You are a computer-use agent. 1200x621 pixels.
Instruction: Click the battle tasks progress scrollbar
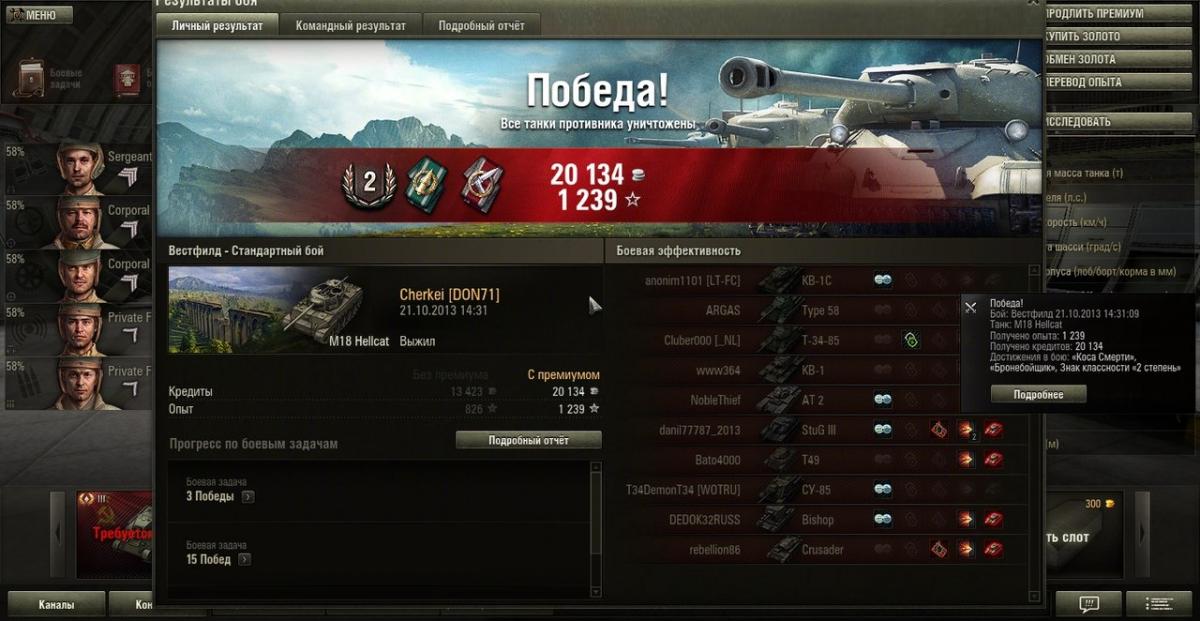(x=597, y=523)
